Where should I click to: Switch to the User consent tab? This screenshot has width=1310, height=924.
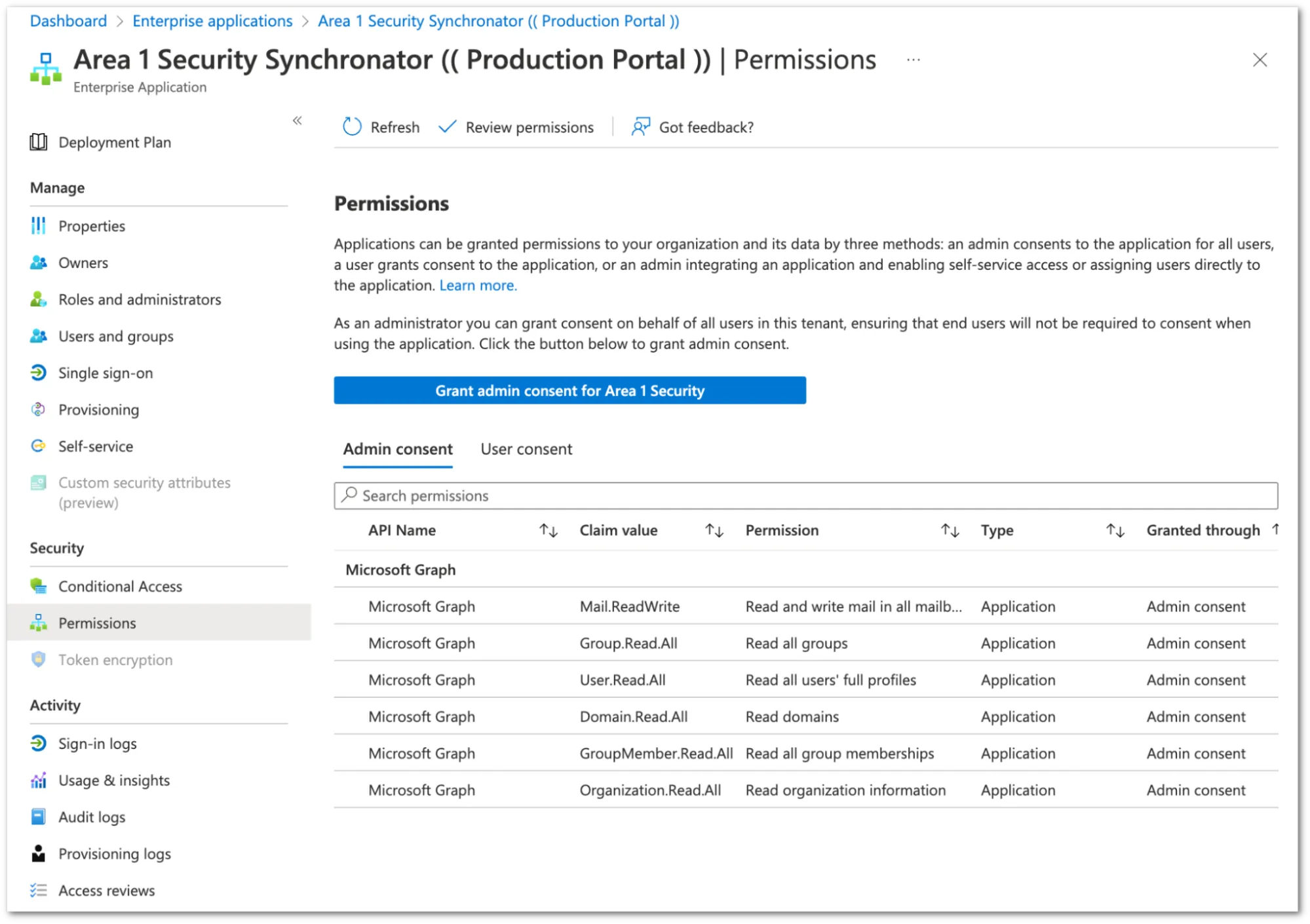526,449
